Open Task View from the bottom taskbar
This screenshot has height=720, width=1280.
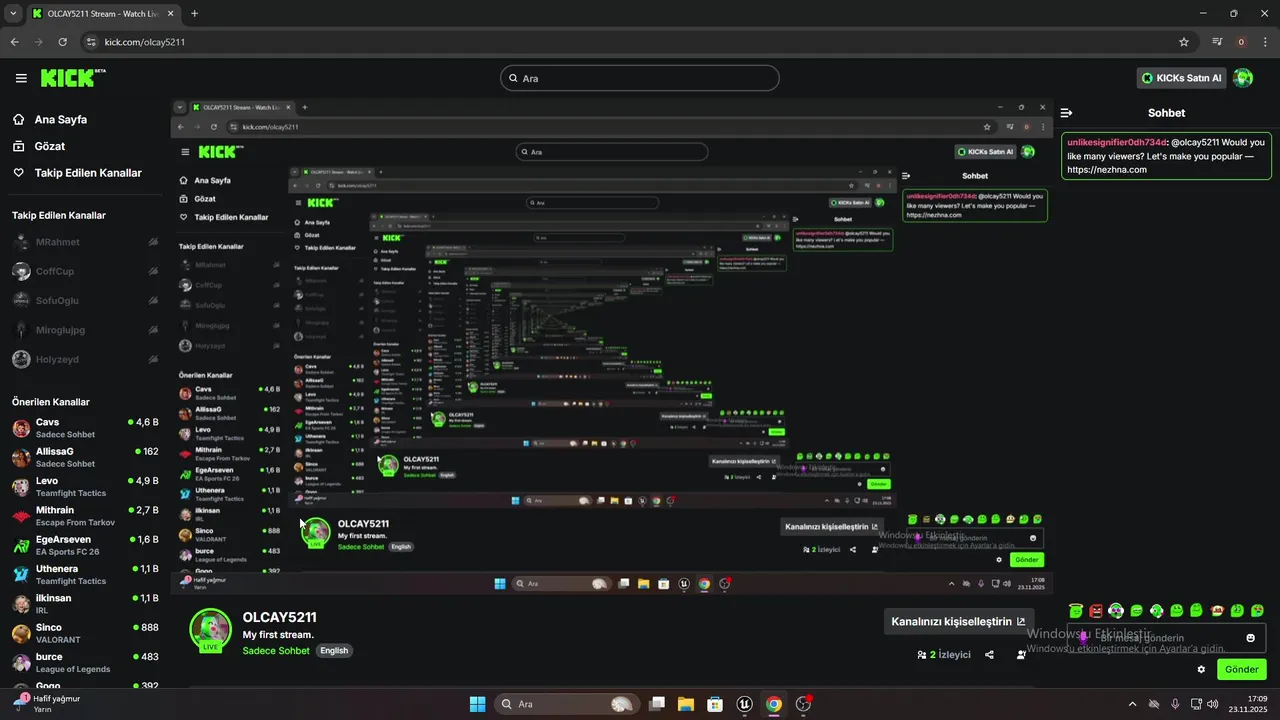pos(657,704)
